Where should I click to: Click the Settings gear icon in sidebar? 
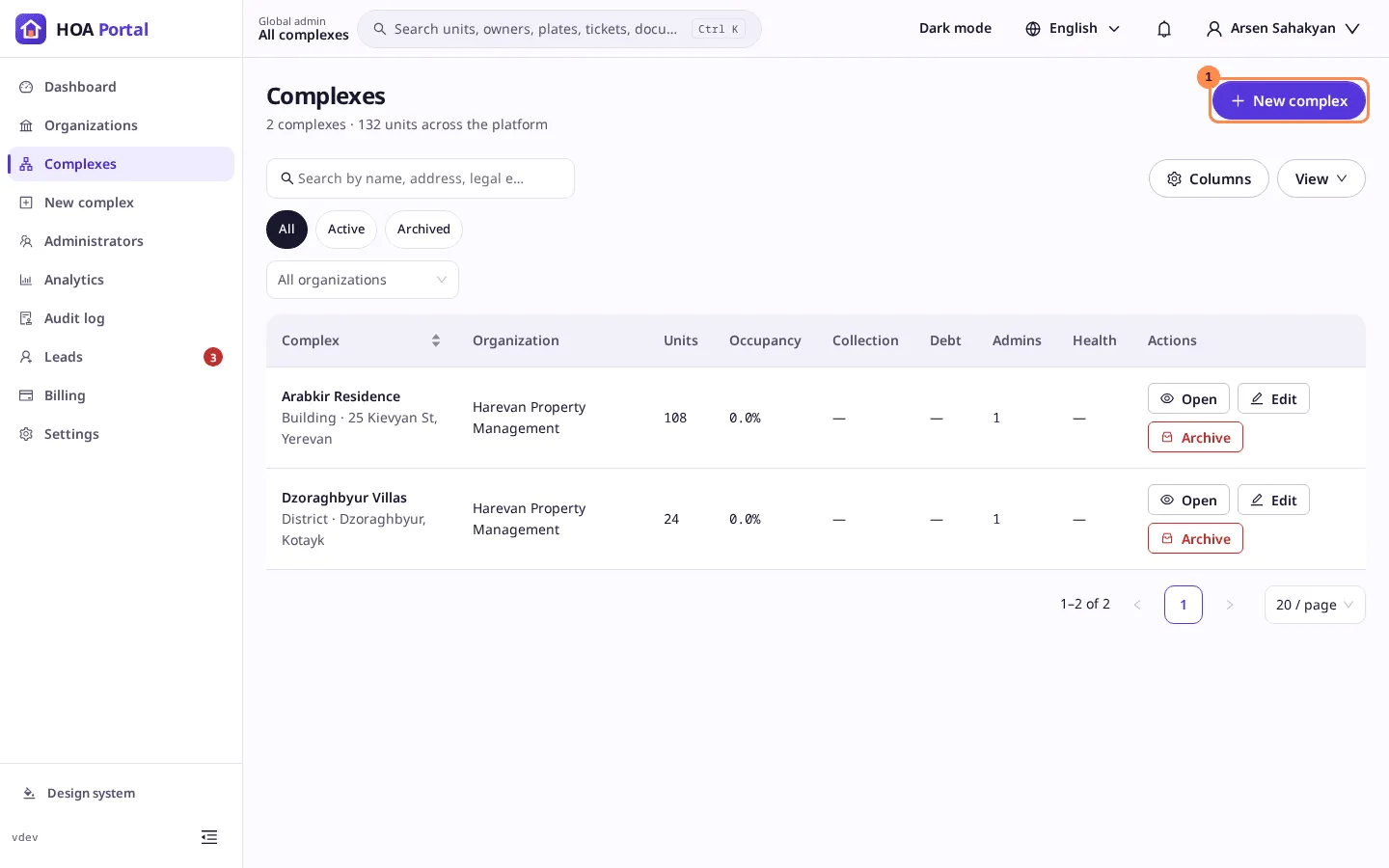coord(26,434)
